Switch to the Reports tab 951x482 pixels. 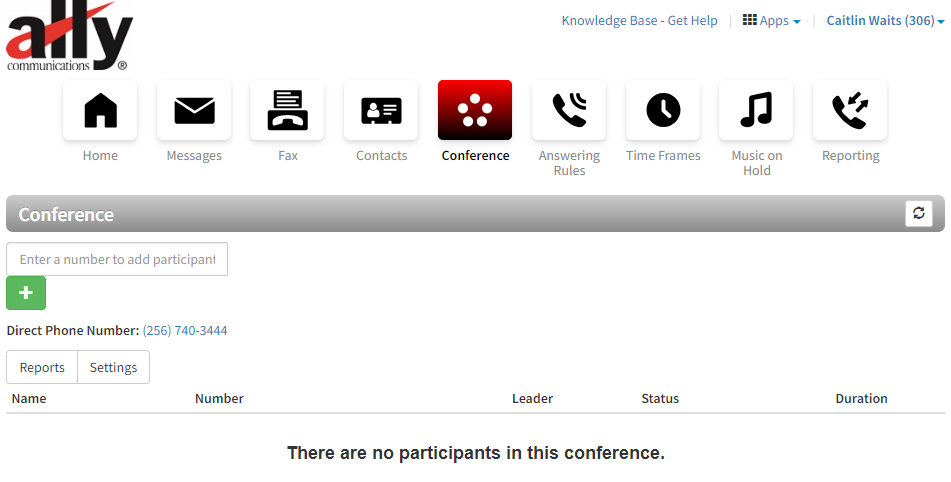tap(42, 367)
